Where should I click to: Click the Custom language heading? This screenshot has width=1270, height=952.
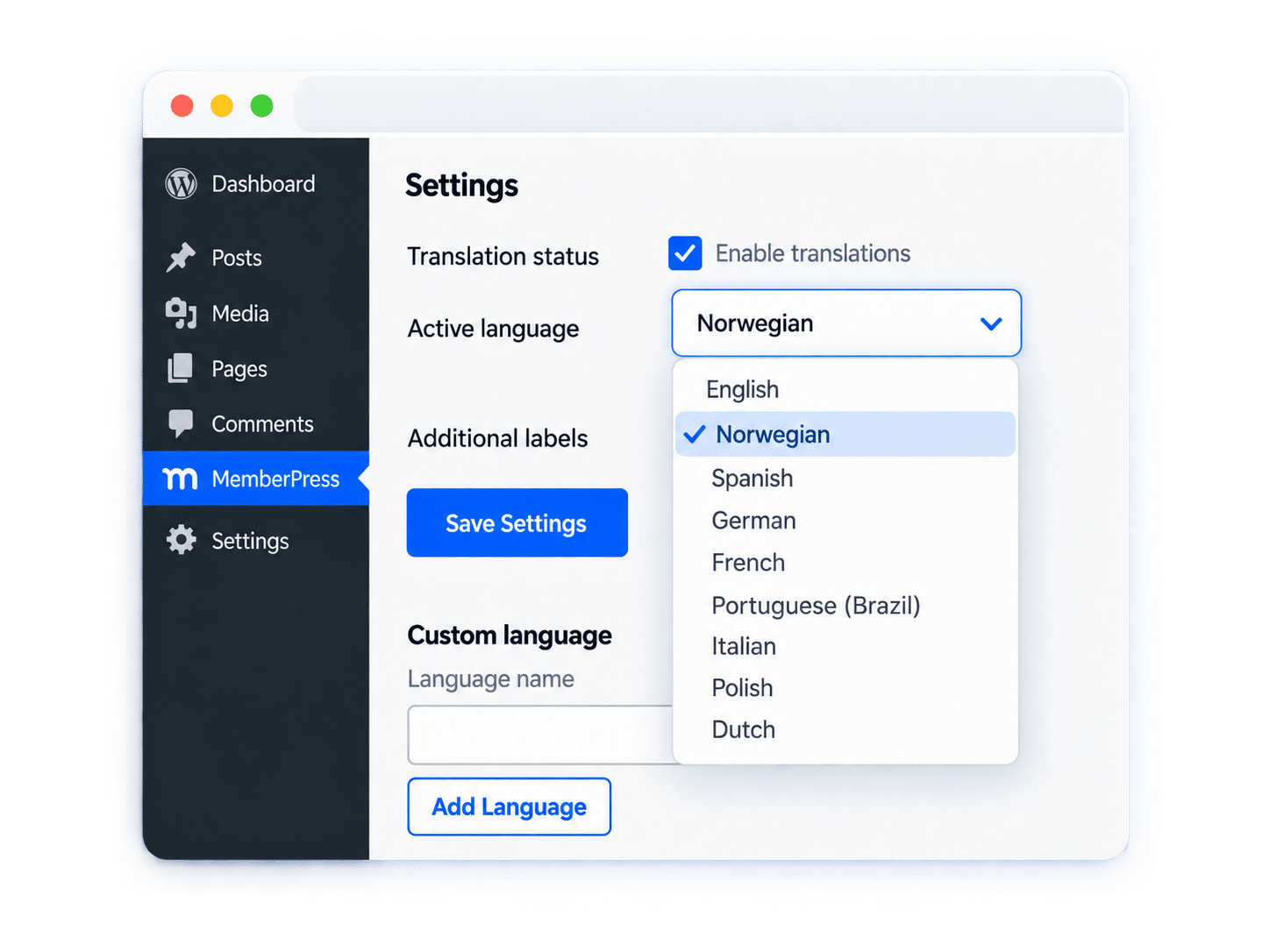510,636
